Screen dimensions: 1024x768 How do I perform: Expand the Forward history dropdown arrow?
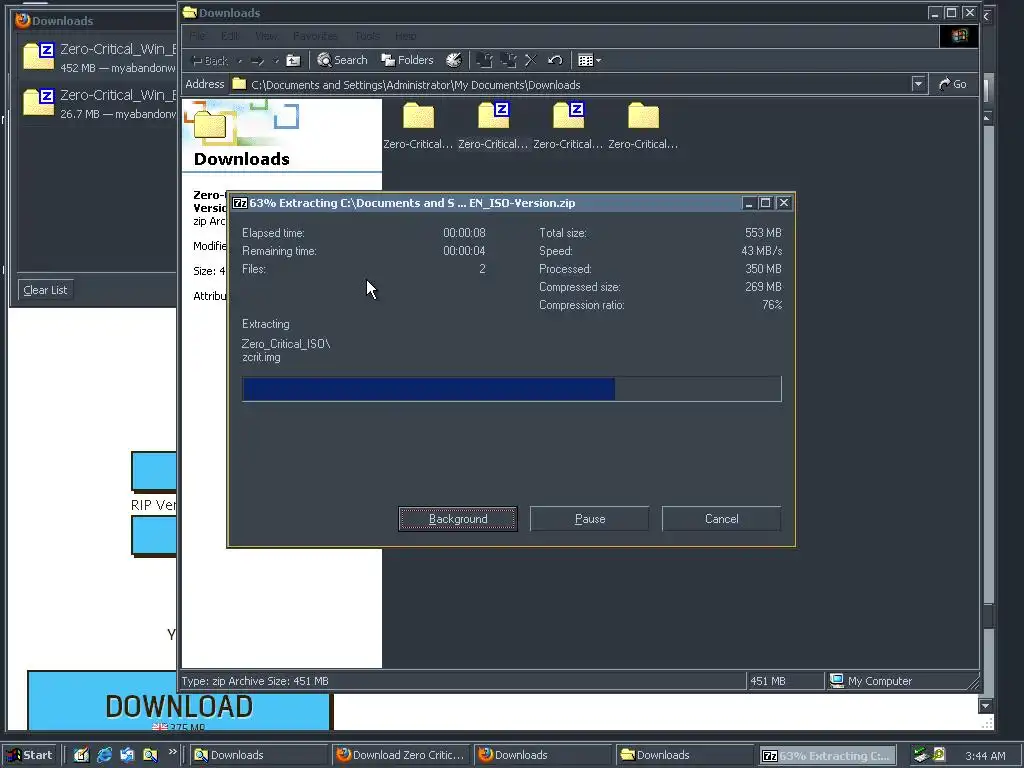point(276,61)
